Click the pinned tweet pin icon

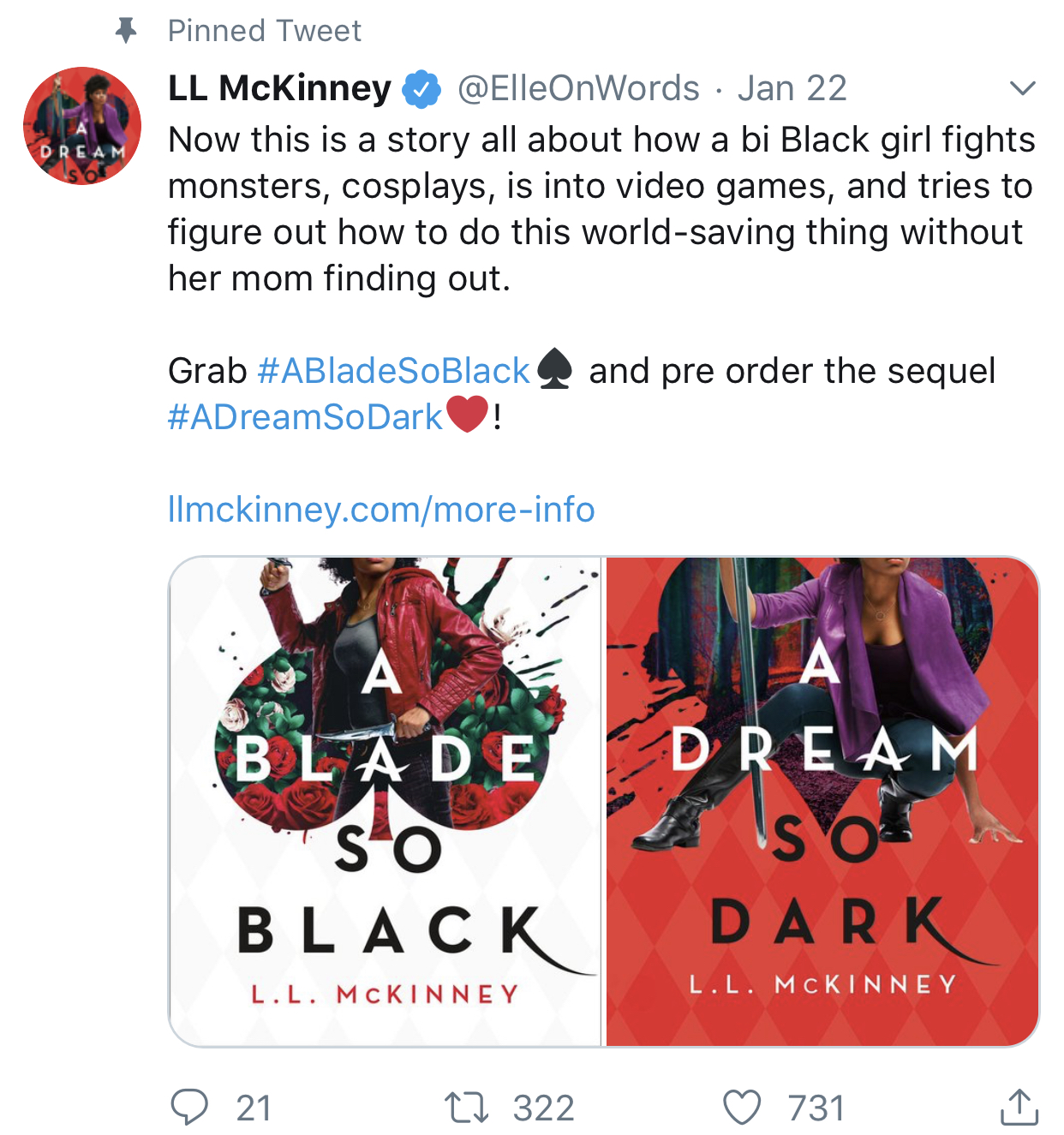126,31
